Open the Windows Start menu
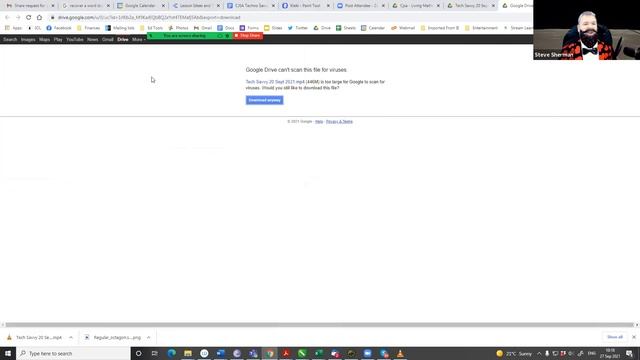This screenshot has height=360, width=640. pos(8,353)
